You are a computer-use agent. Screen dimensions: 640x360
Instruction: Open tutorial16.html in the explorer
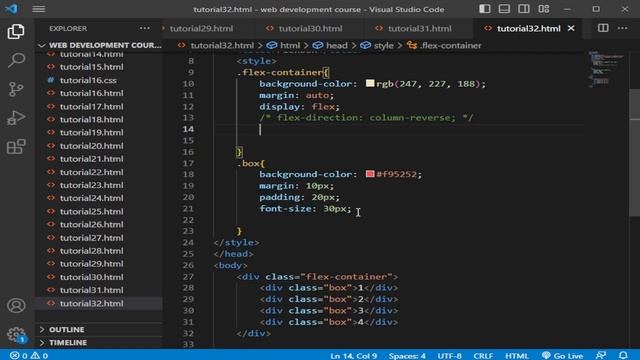(x=99, y=93)
